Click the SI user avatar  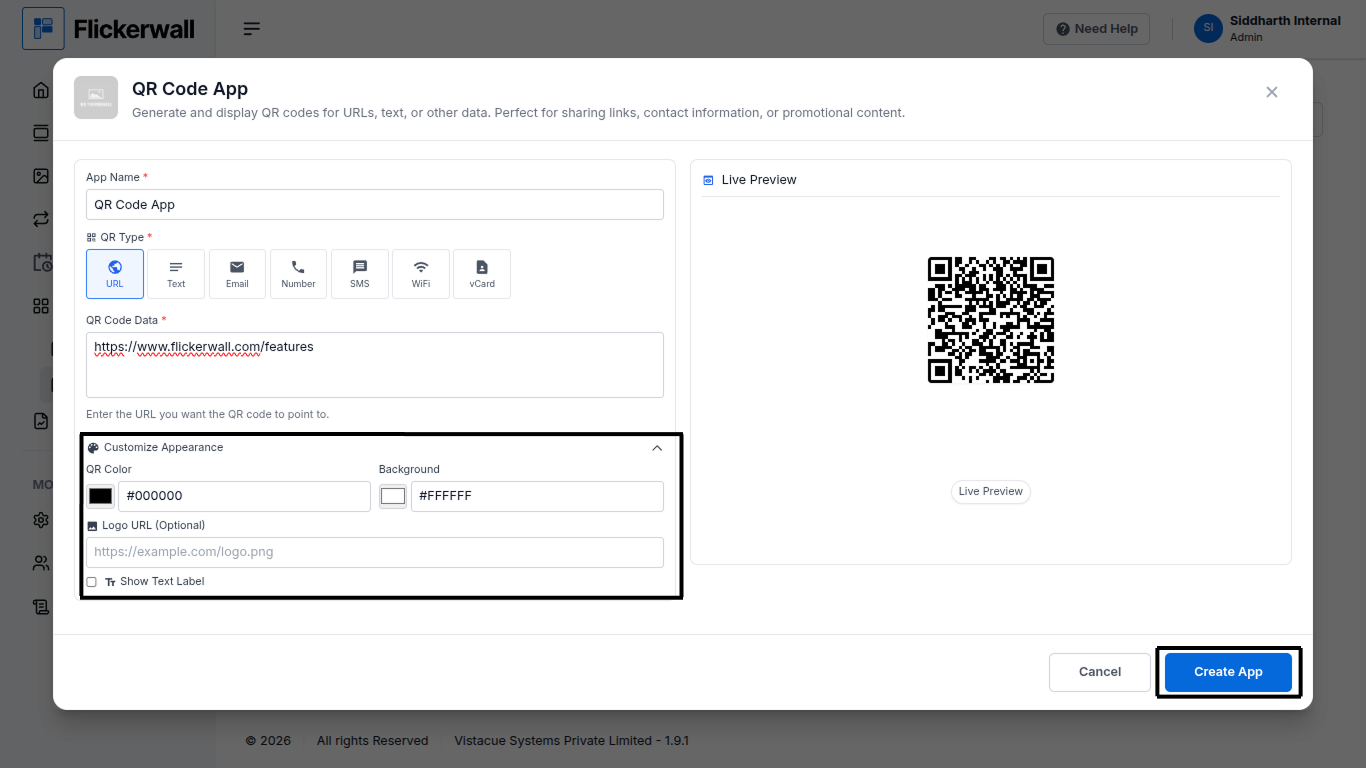(x=1208, y=28)
